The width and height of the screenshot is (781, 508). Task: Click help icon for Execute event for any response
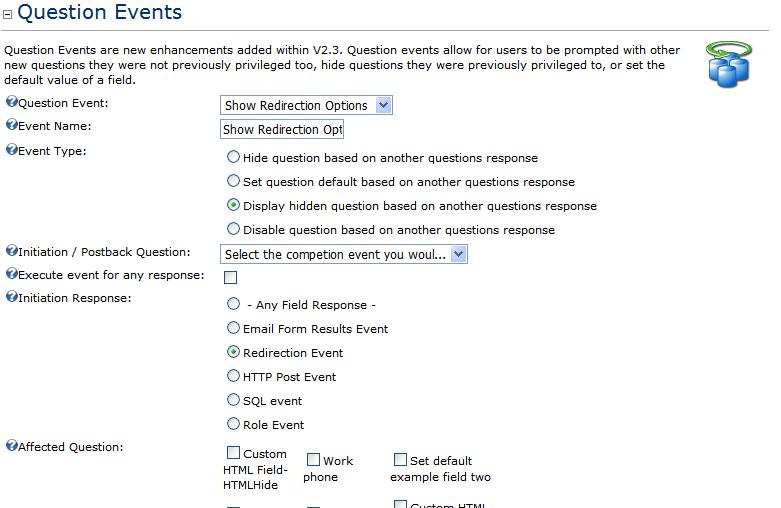[11, 273]
